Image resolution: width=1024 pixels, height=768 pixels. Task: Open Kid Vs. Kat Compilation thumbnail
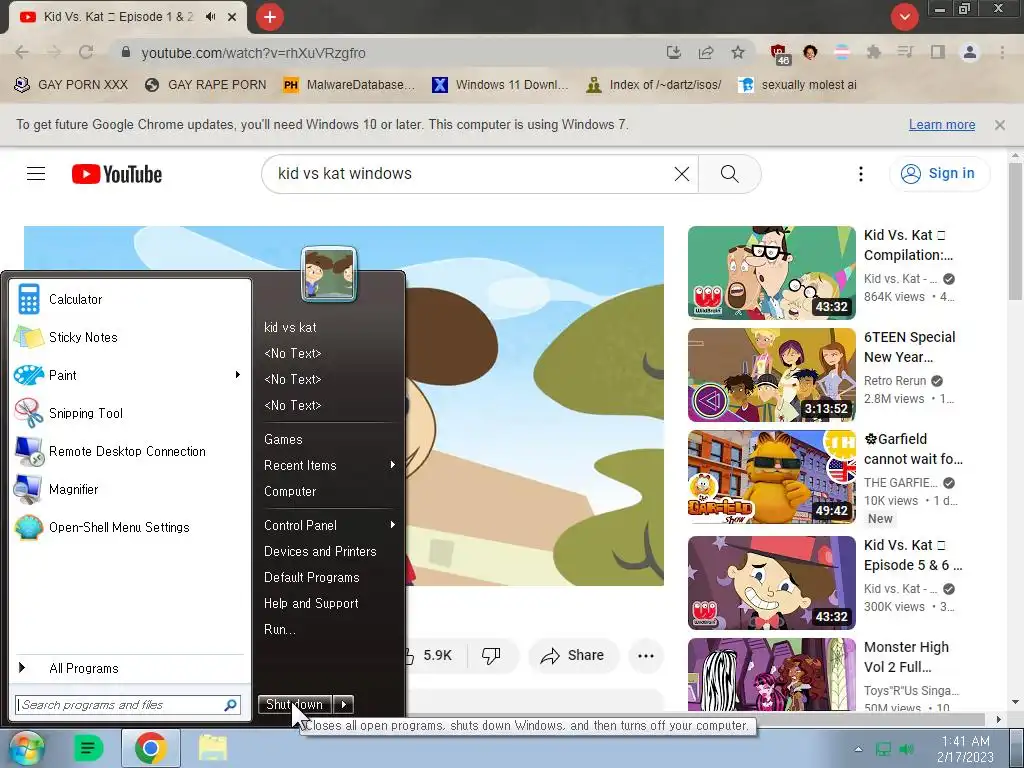771,272
